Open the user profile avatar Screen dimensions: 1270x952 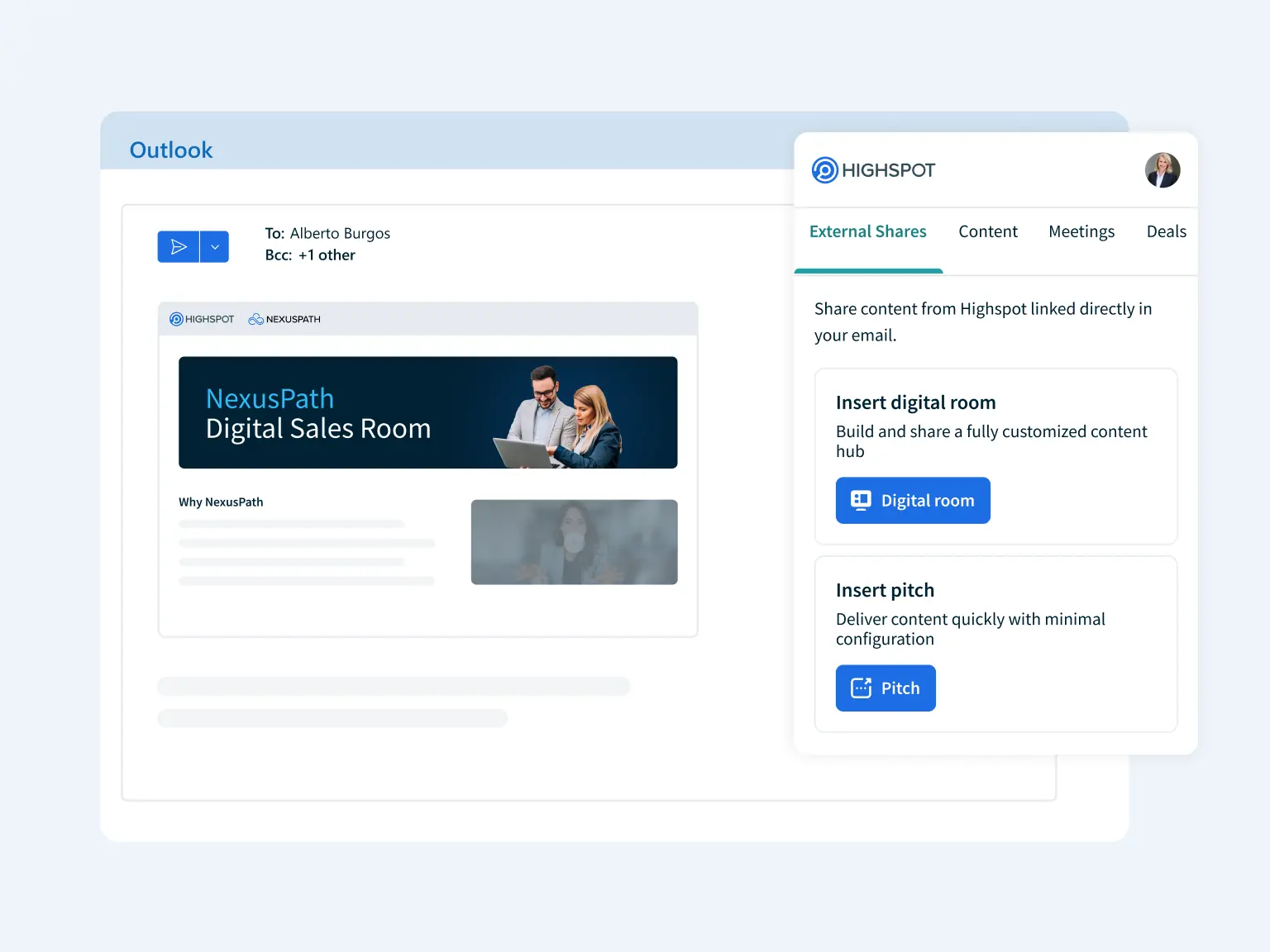pos(1162,170)
